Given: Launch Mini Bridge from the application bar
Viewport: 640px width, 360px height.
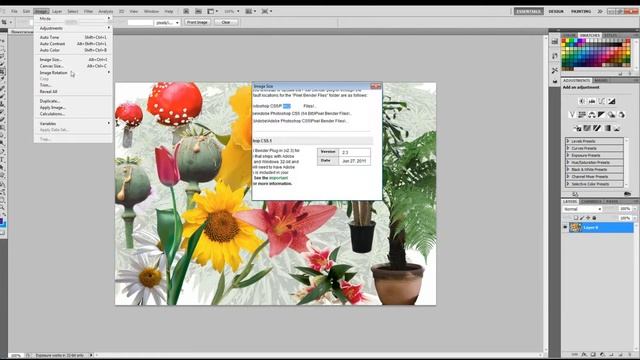Looking at the screenshot, I should [x=198, y=11].
